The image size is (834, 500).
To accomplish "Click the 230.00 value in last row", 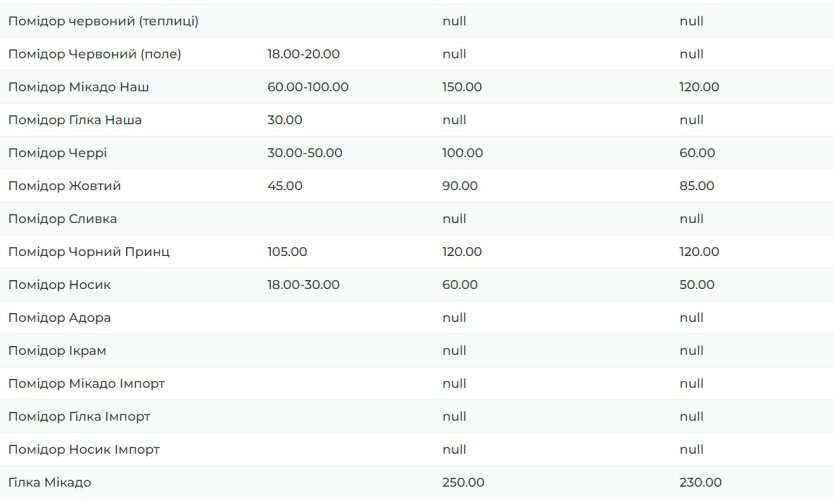I will (x=700, y=483).
